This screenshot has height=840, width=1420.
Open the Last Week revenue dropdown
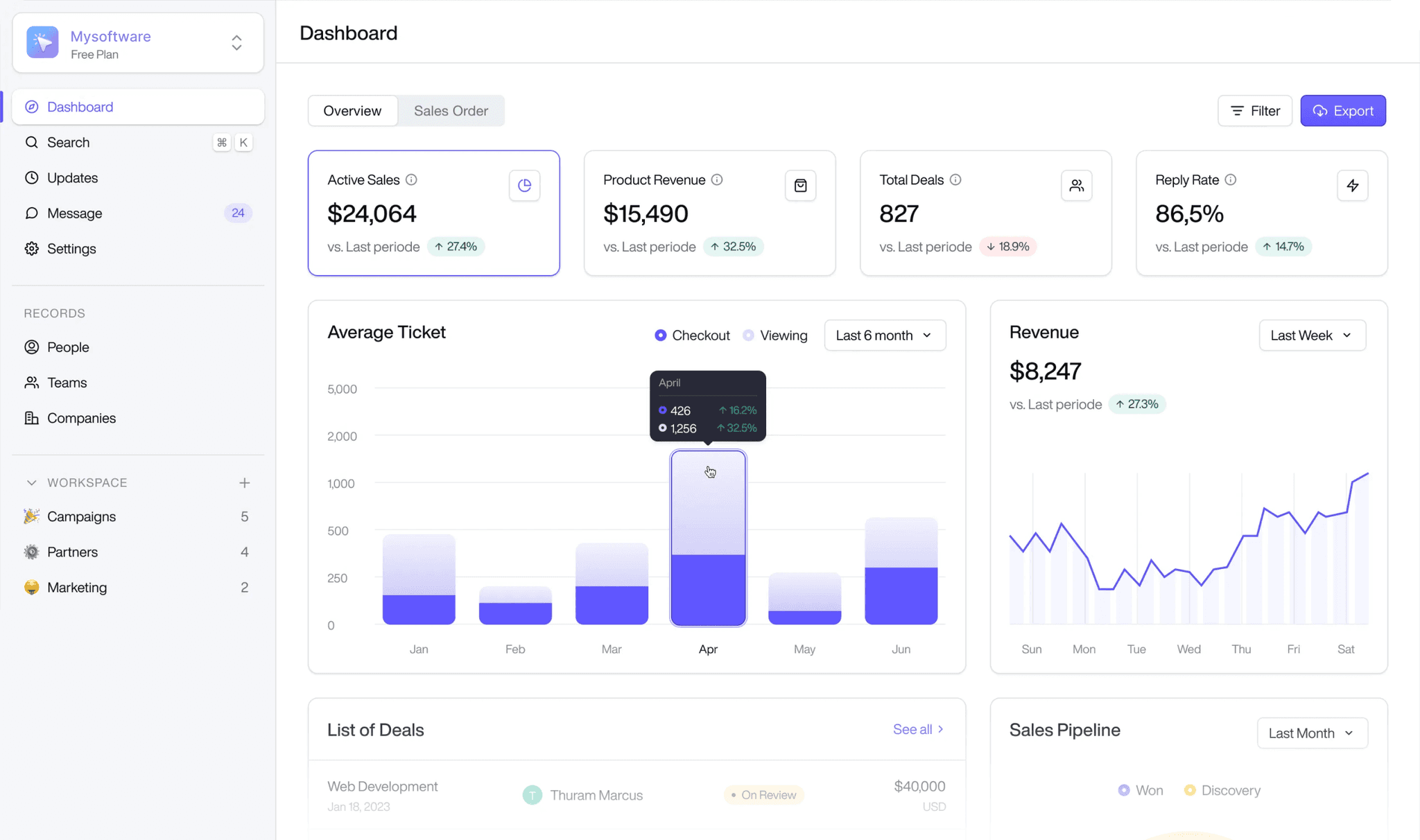(x=1312, y=335)
